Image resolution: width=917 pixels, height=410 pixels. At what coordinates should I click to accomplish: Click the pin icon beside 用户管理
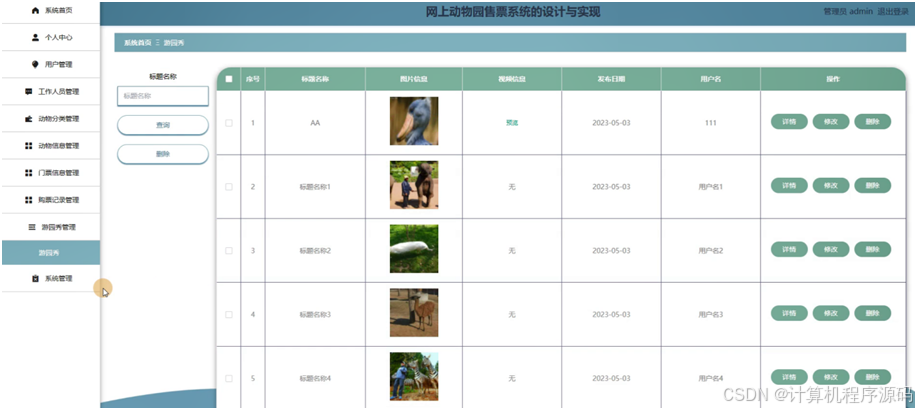click(35, 64)
